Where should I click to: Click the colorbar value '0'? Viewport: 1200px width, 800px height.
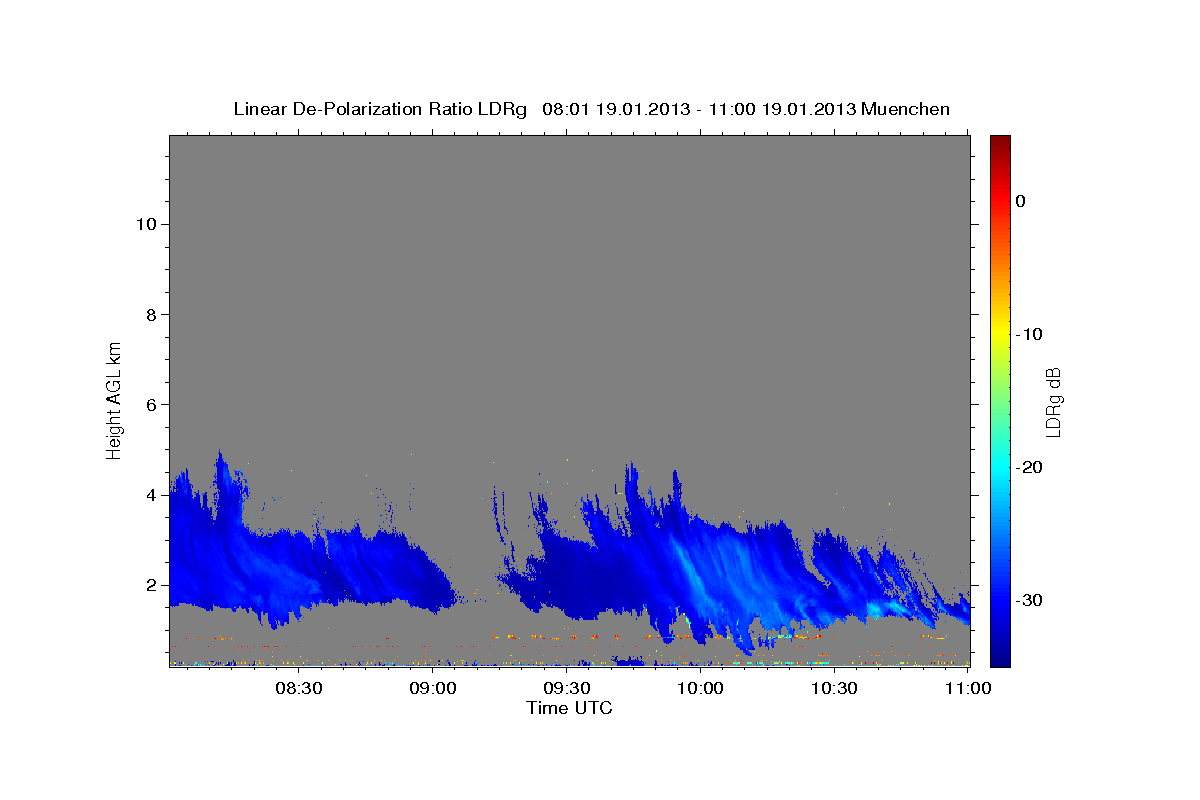click(x=1021, y=201)
